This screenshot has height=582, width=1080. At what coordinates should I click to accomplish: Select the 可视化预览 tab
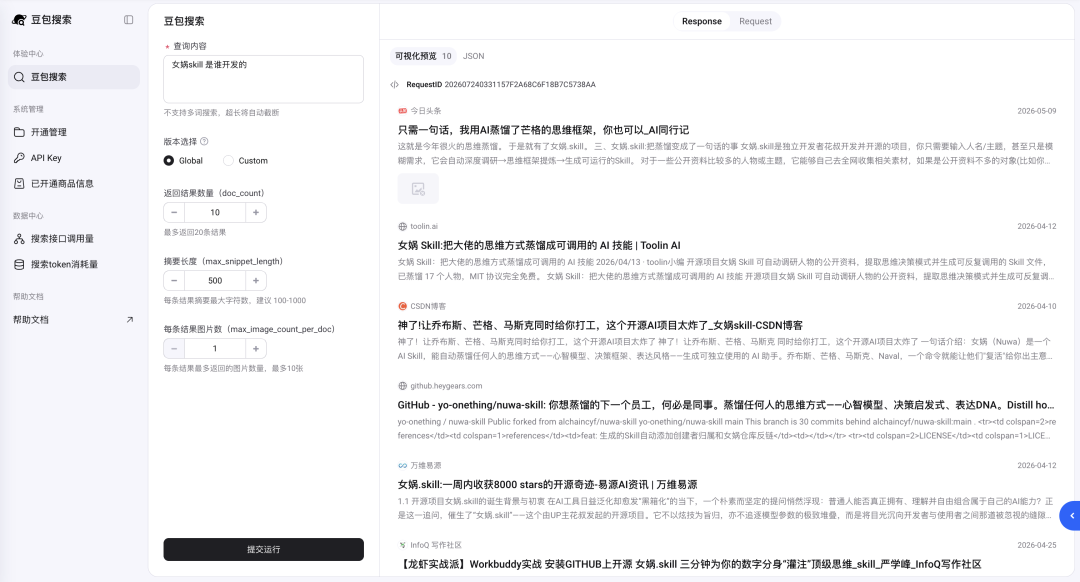pyautogui.click(x=423, y=56)
